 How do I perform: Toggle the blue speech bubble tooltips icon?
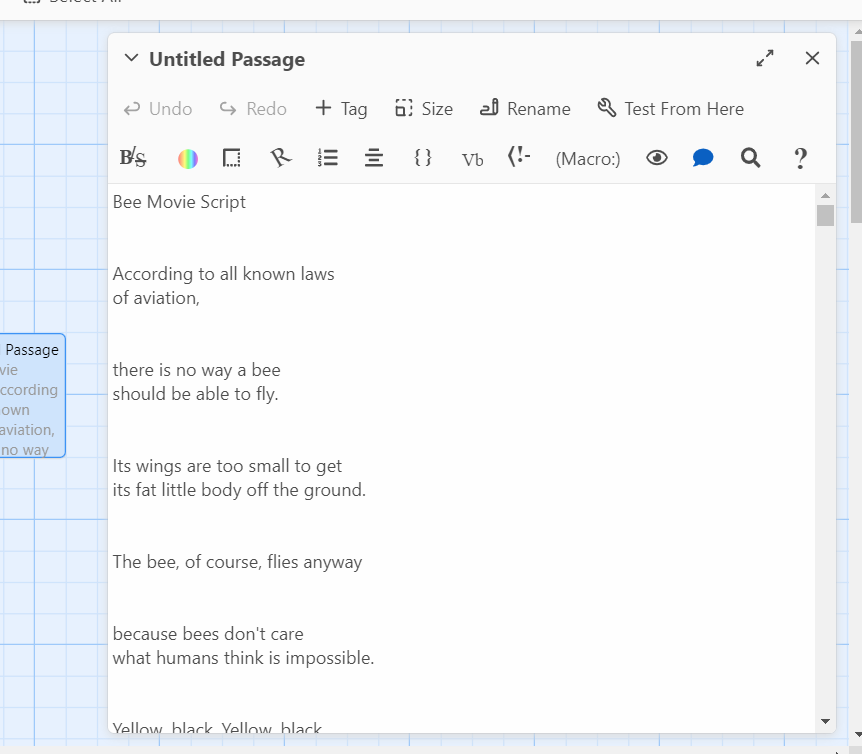click(703, 158)
